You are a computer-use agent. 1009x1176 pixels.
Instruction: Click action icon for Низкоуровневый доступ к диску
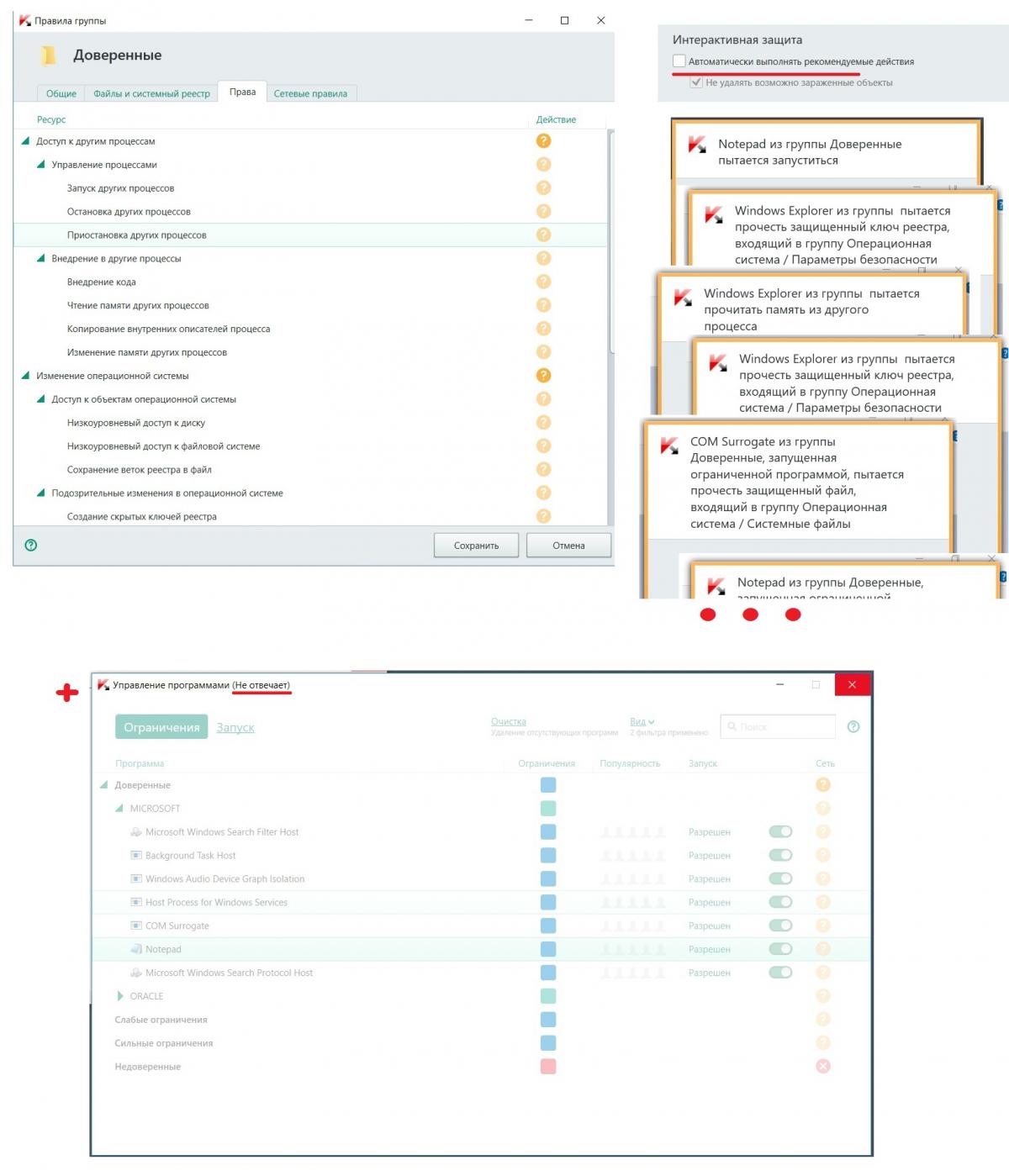point(544,423)
